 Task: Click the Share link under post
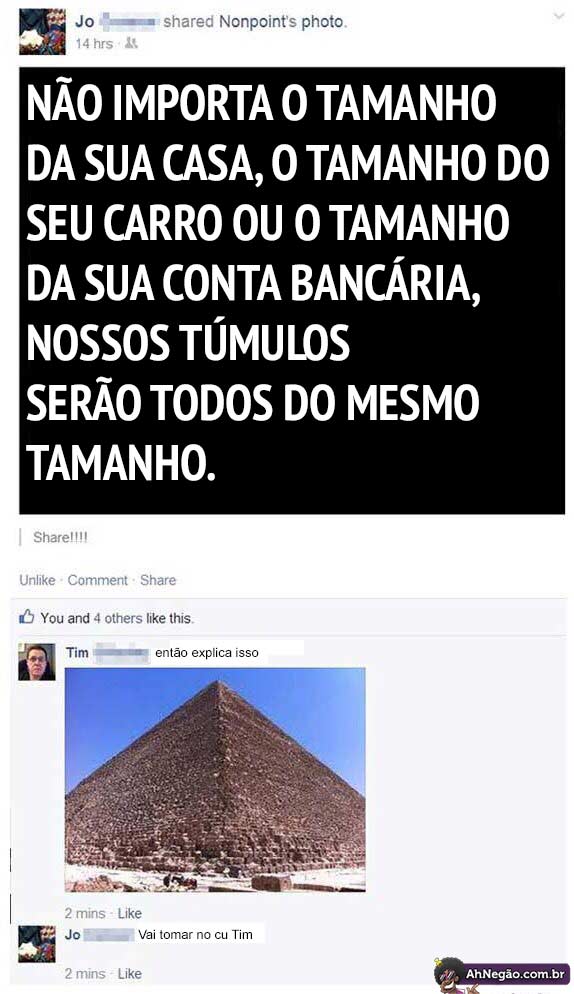click(158, 580)
